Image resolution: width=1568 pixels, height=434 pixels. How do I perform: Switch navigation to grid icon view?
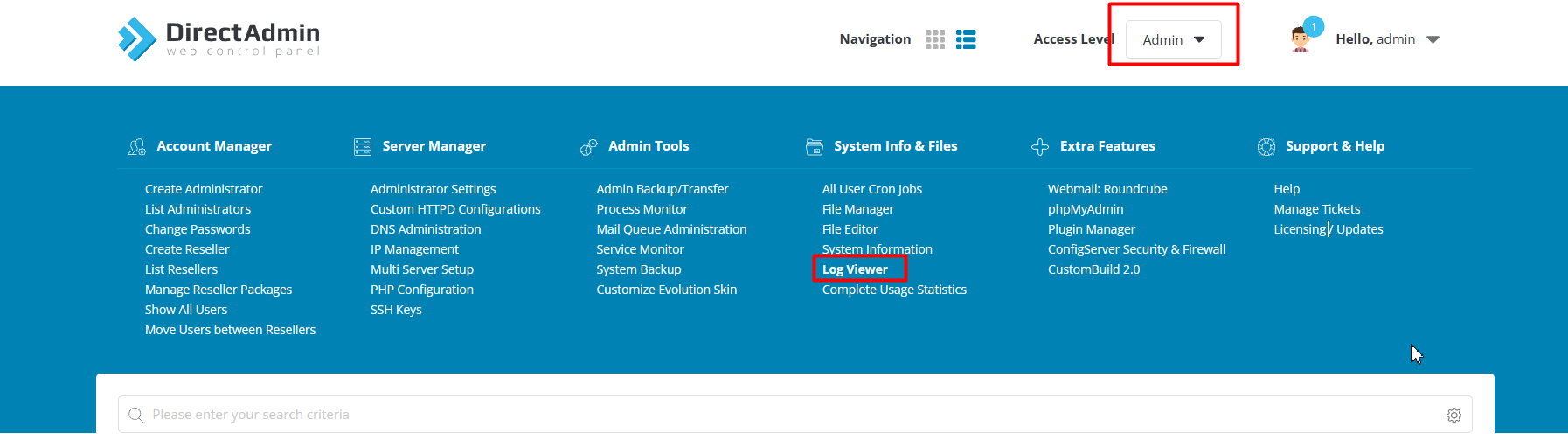(935, 39)
